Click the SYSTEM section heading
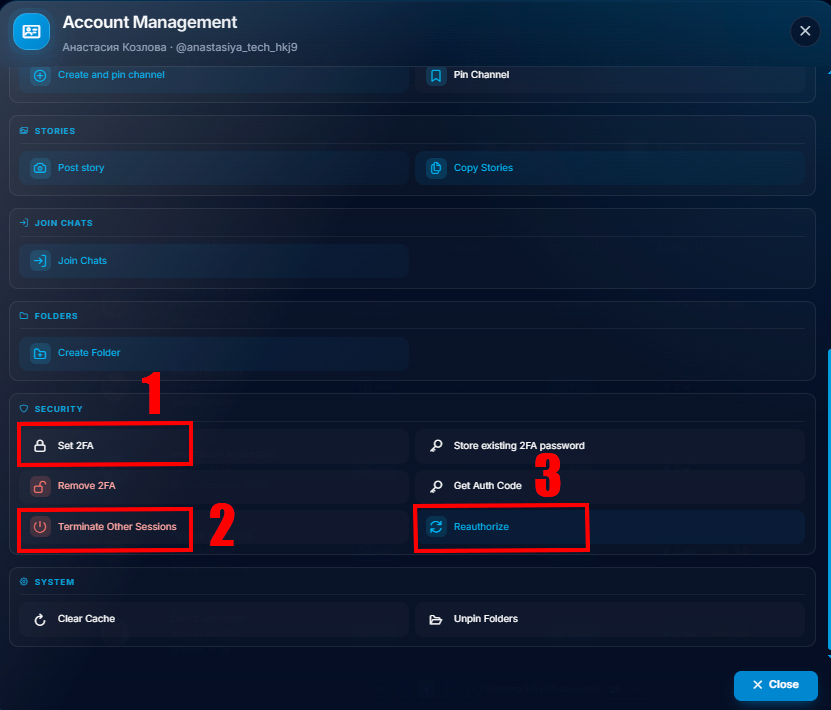This screenshot has width=831, height=710. click(x=54, y=582)
